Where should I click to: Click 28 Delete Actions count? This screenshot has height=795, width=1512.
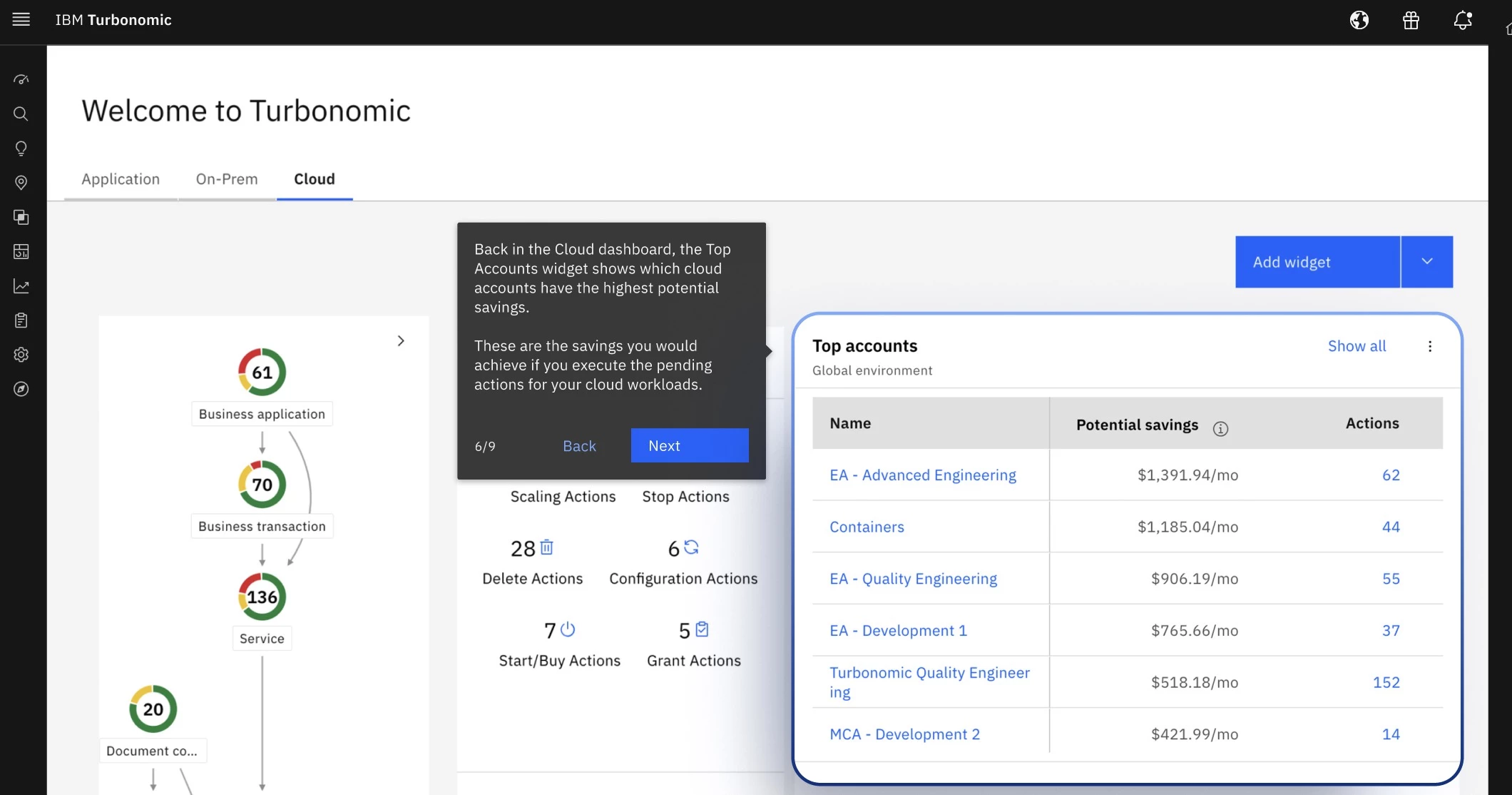pos(523,548)
